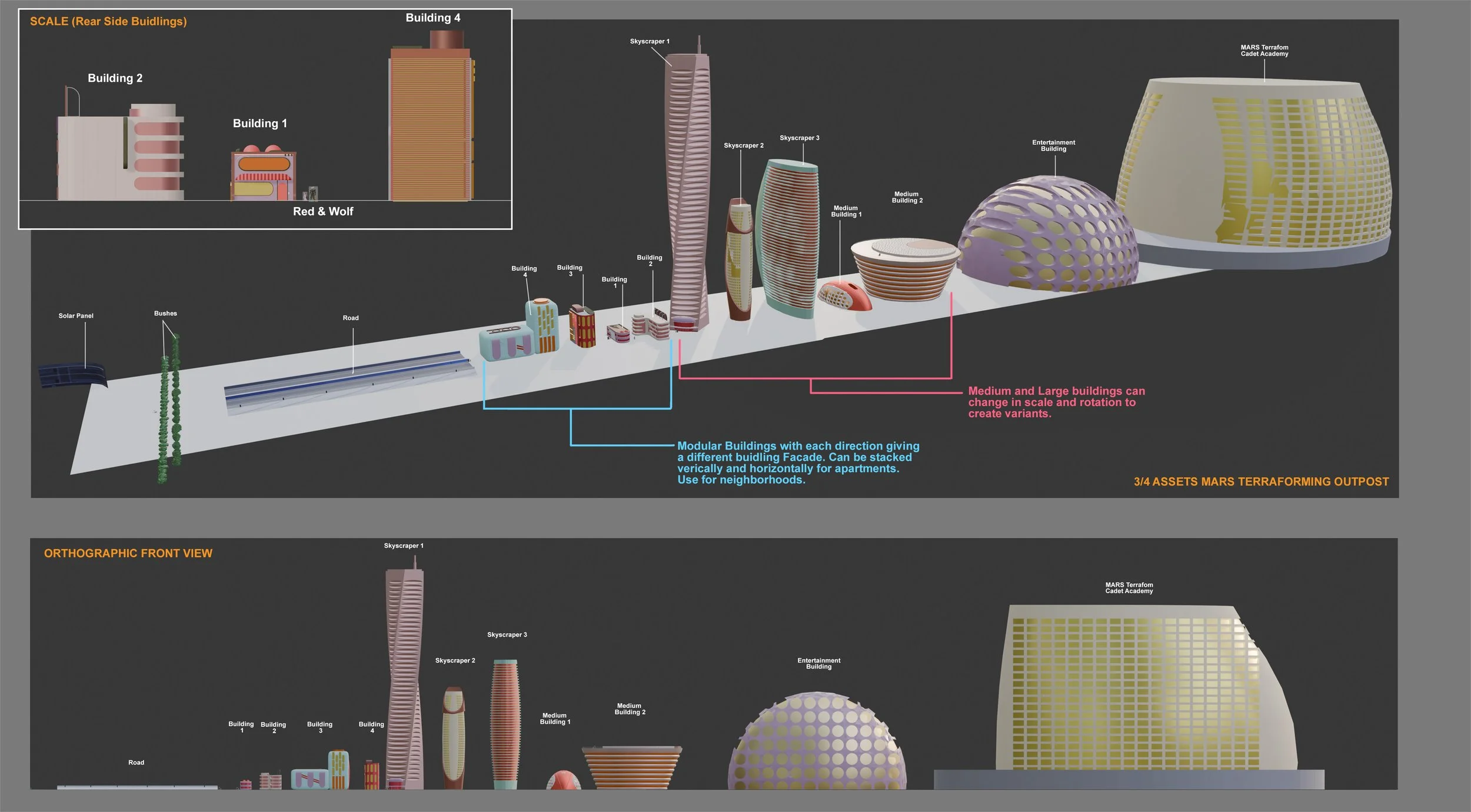Image resolution: width=1471 pixels, height=812 pixels.
Task: Click the Building 4 label in scale inset
Action: pos(432,18)
